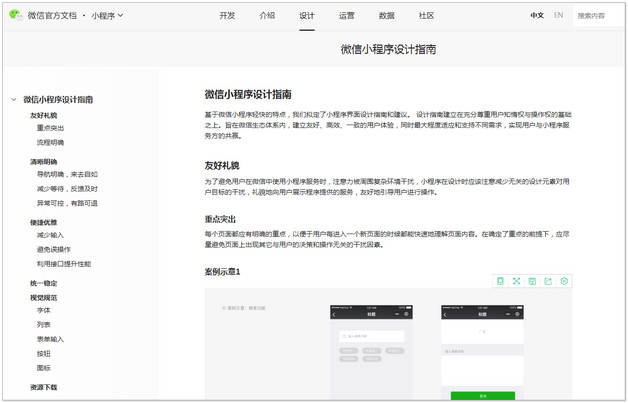Open 统一稳定 in the sidebar
Image resolution: width=628 pixels, height=403 pixels.
pyautogui.click(x=44, y=283)
